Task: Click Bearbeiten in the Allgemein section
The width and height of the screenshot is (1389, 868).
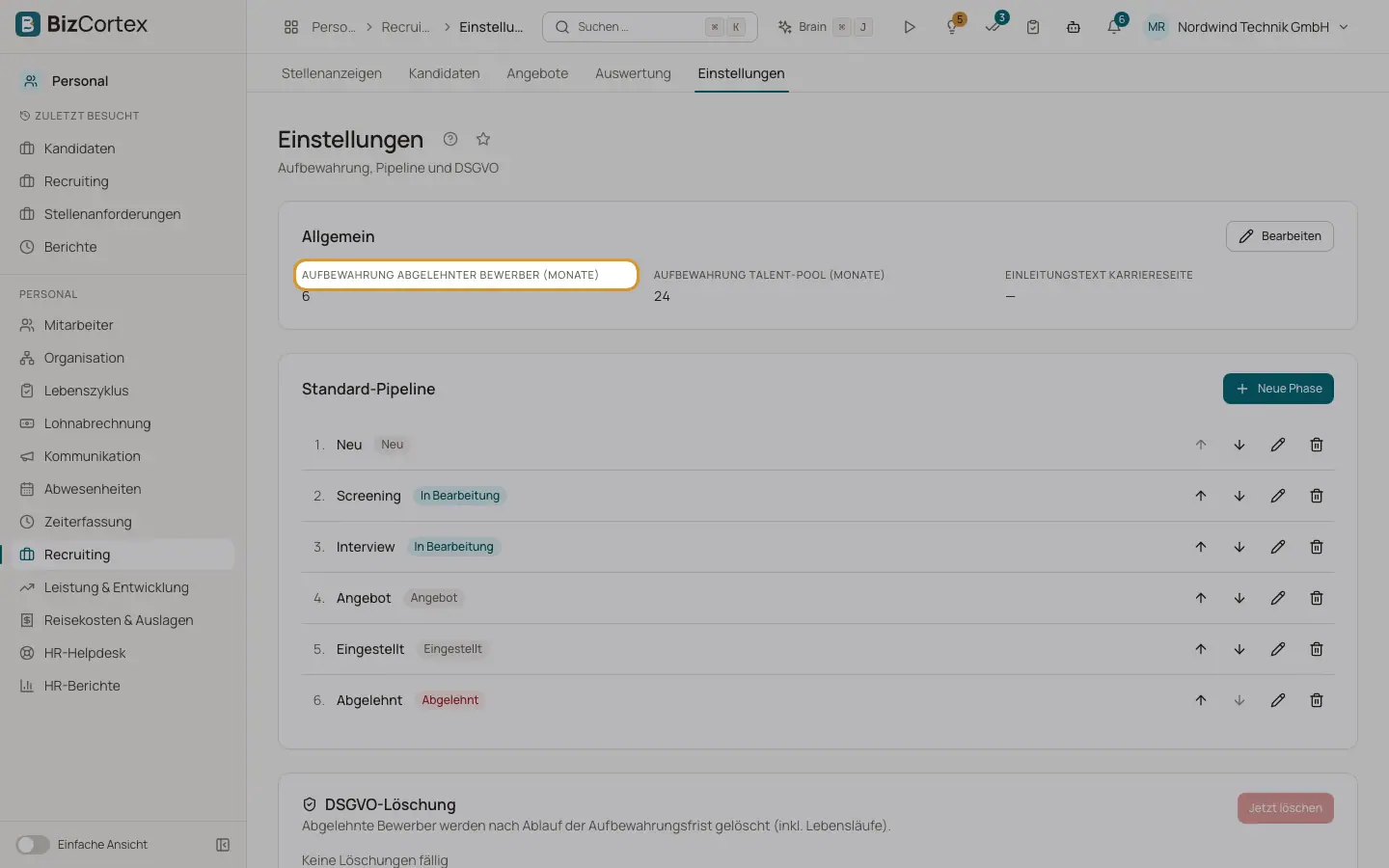Action: (1279, 236)
